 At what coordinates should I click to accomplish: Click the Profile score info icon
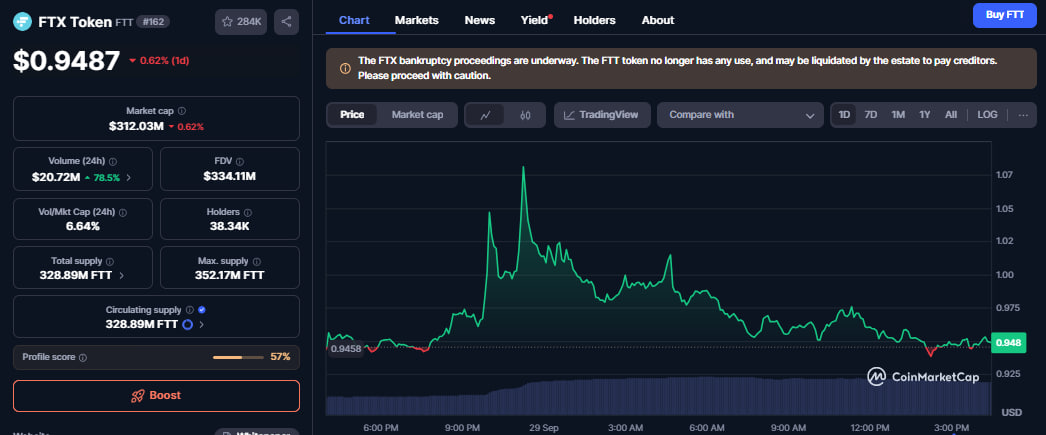pyautogui.click(x=83, y=357)
